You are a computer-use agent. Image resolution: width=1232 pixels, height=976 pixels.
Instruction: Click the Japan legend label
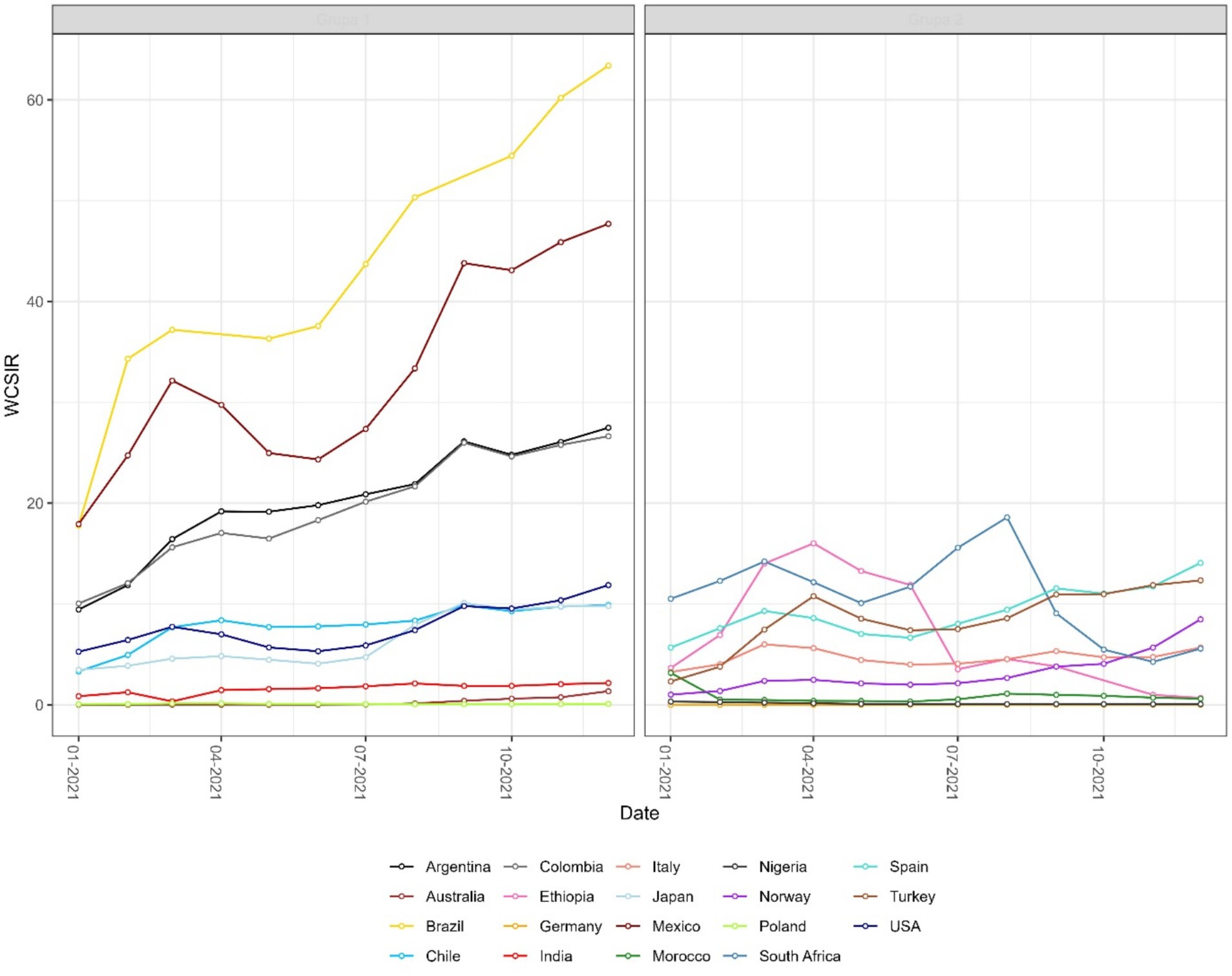(673, 896)
